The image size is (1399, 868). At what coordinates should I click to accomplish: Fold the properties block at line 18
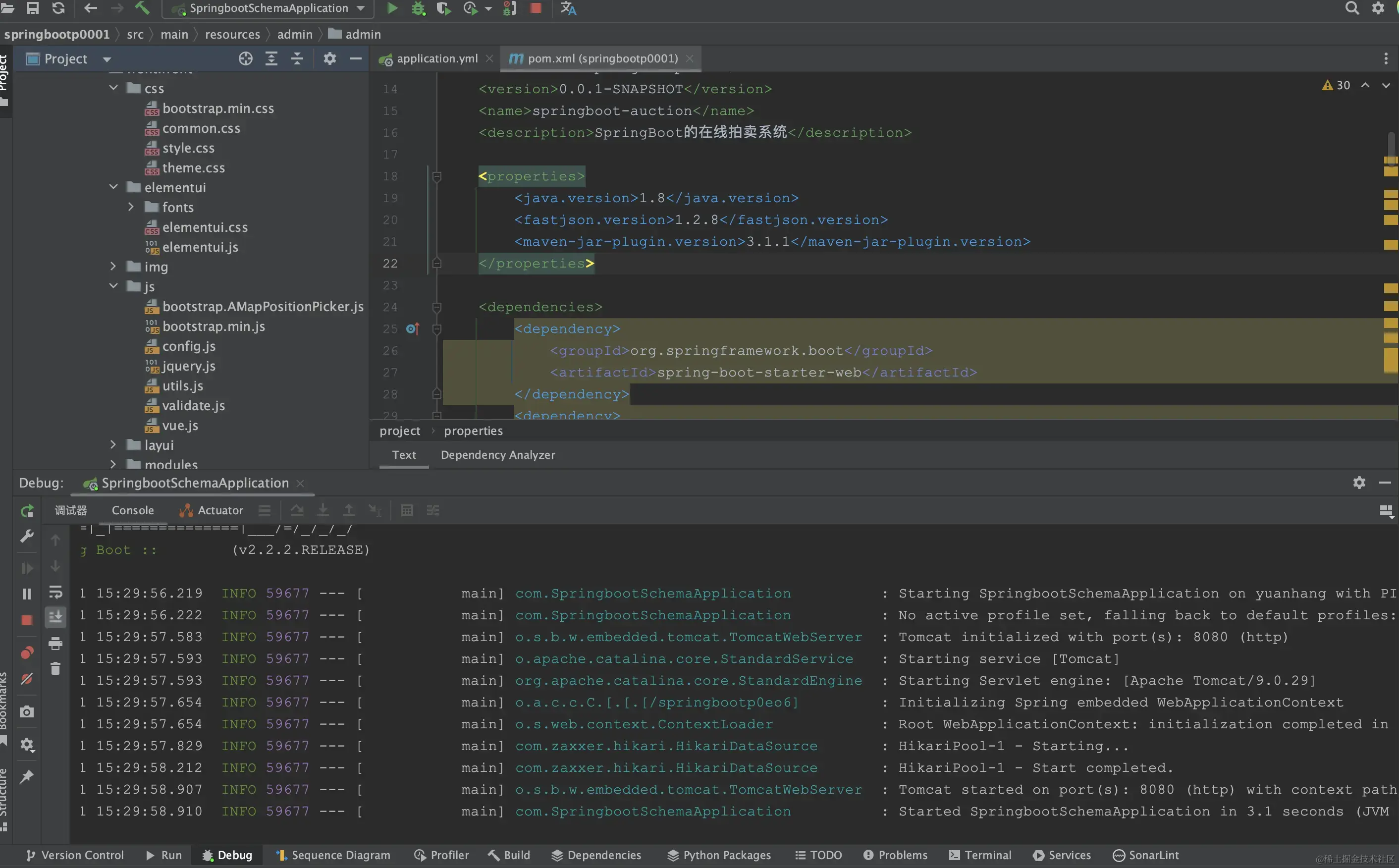pyautogui.click(x=436, y=177)
